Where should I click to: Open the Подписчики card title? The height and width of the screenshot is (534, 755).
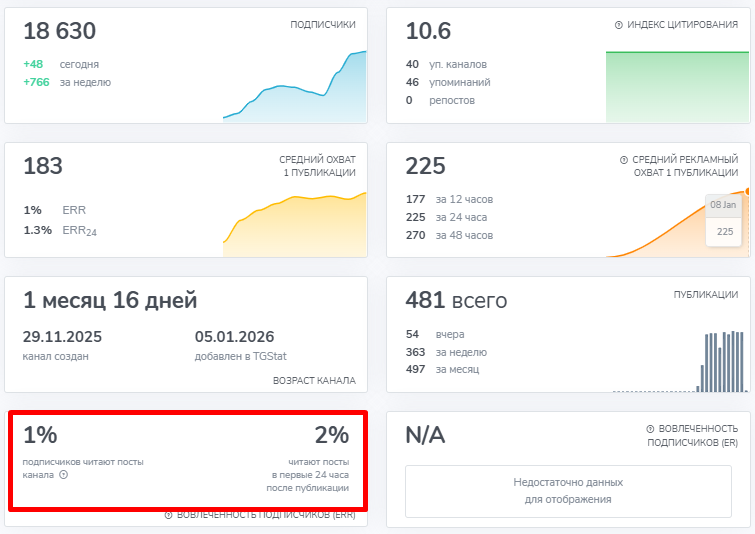coord(322,25)
